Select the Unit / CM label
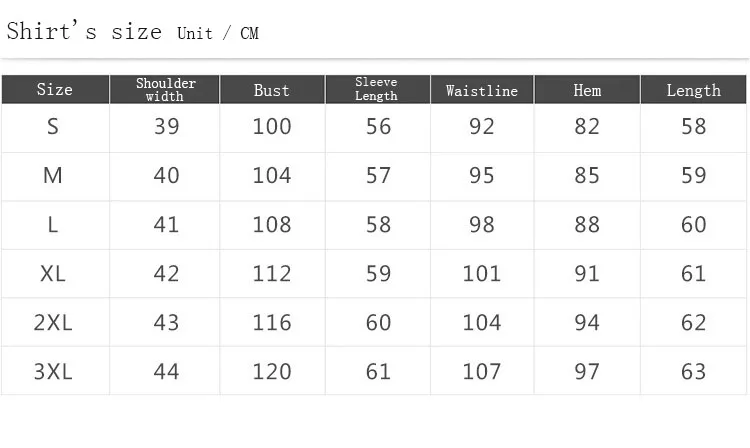Image resolution: width=750 pixels, height=448 pixels. click(218, 33)
